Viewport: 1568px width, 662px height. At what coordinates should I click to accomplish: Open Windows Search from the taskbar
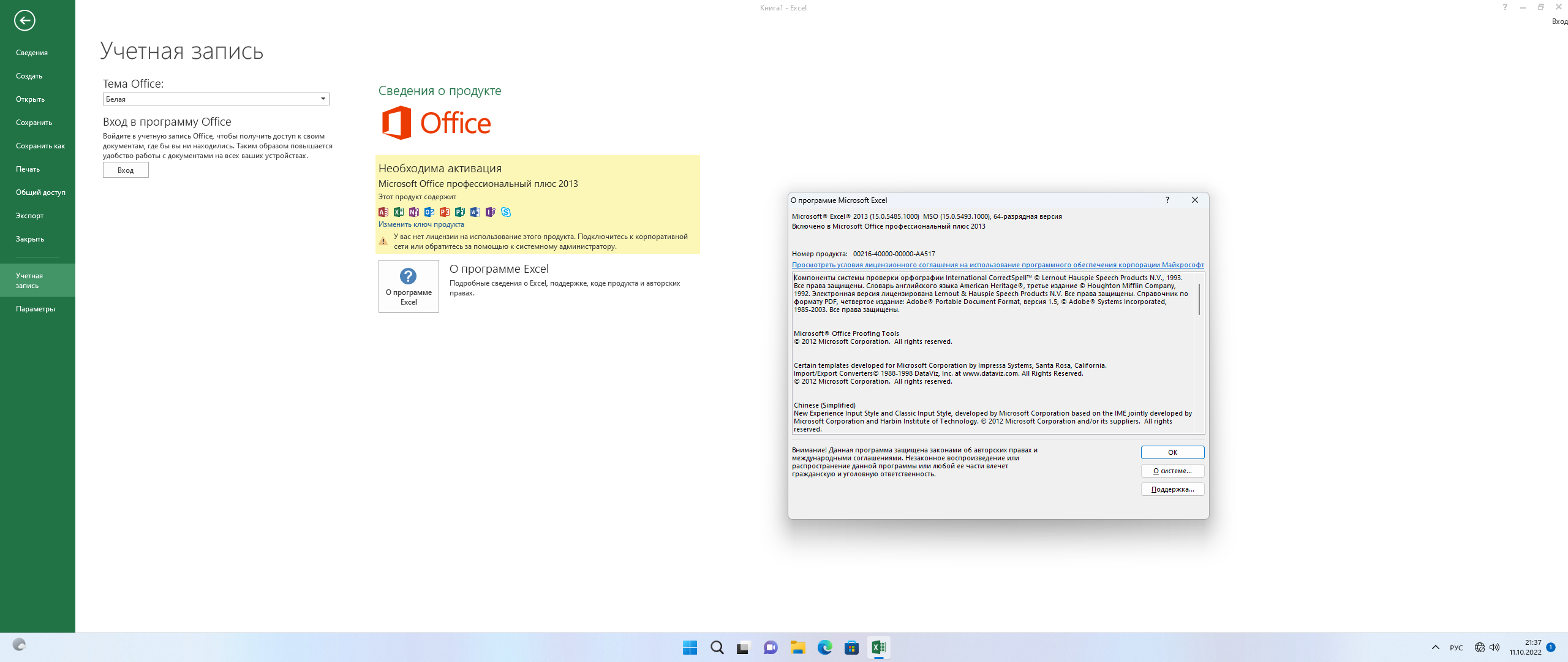point(717,647)
